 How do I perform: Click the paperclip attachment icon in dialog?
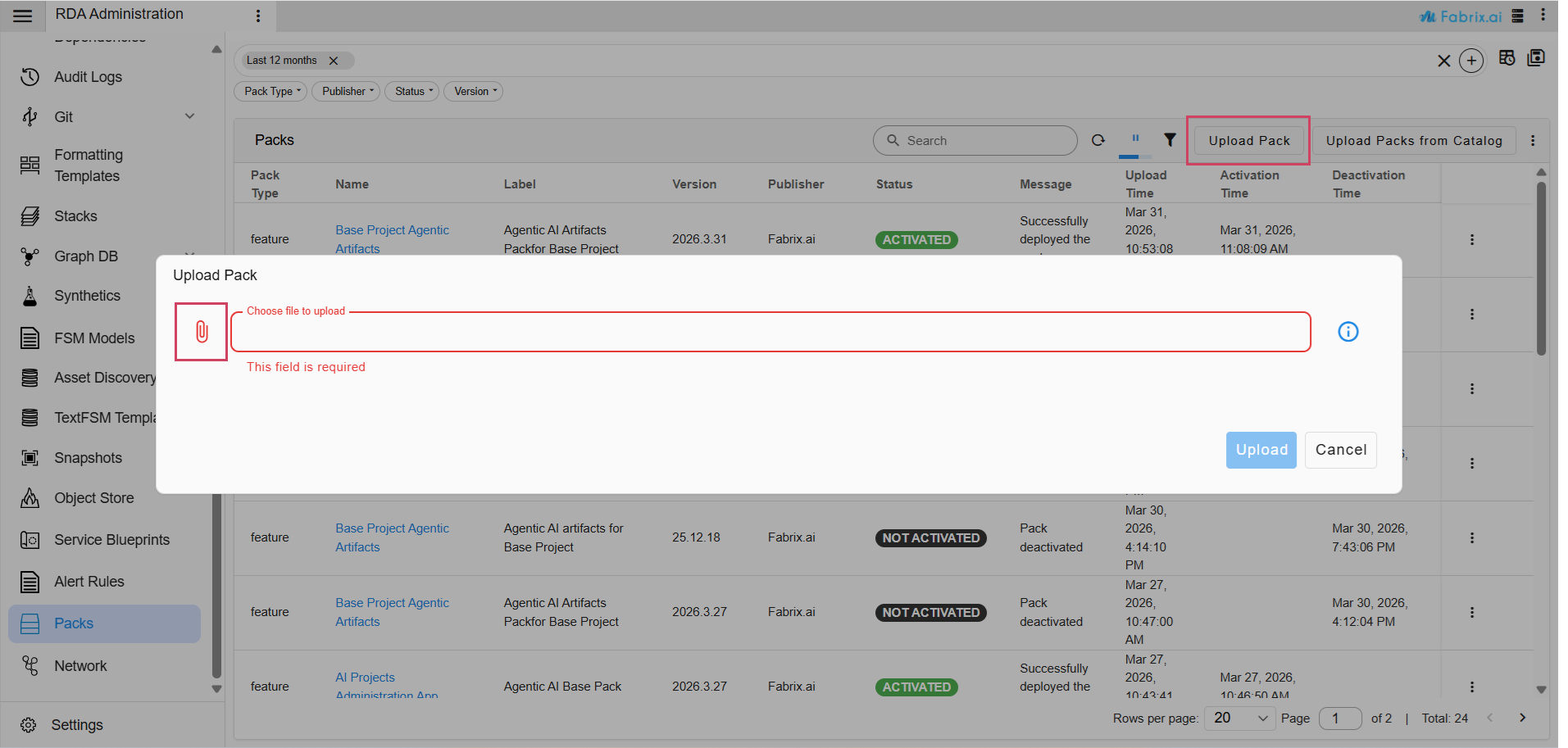click(x=200, y=331)
